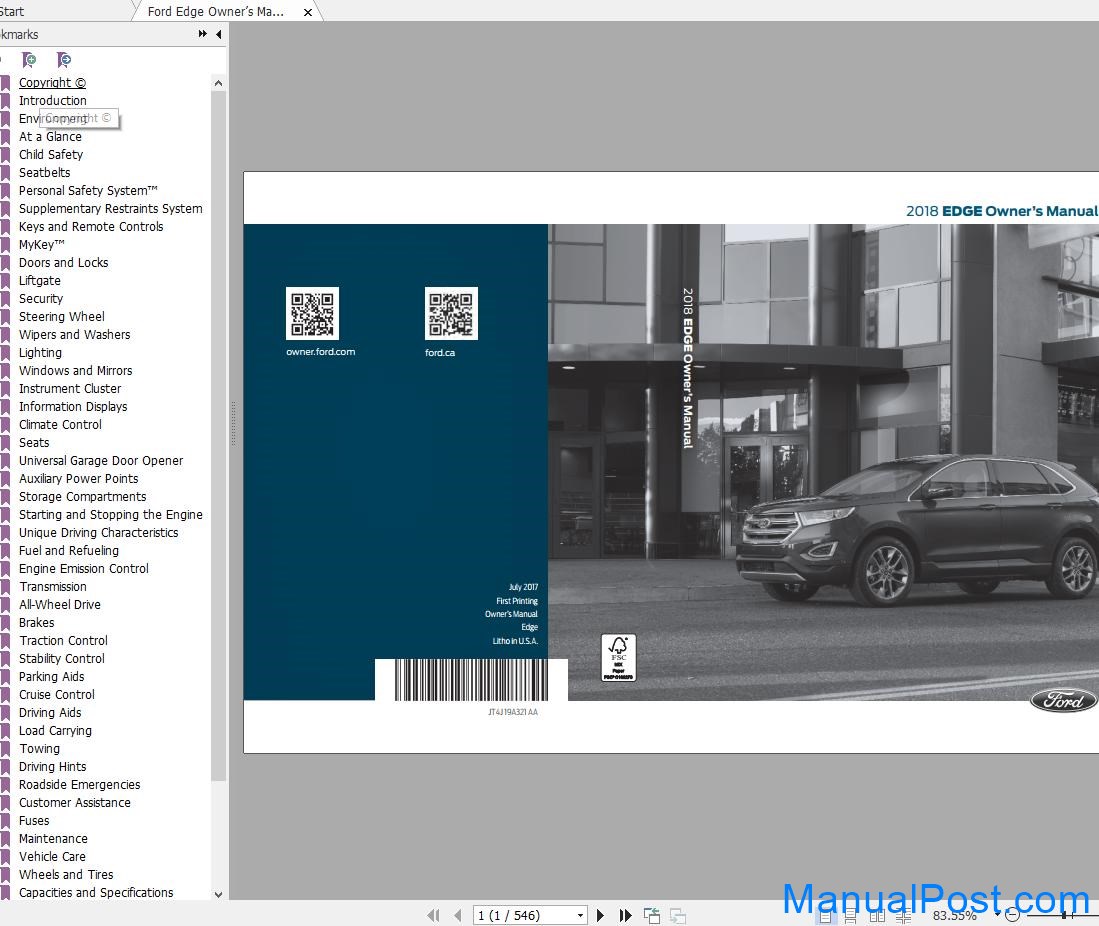This screenshot has height=926, width=1099.
Task: Close the Ford Edge Owner's Manual tab
Action: (308, 12)
